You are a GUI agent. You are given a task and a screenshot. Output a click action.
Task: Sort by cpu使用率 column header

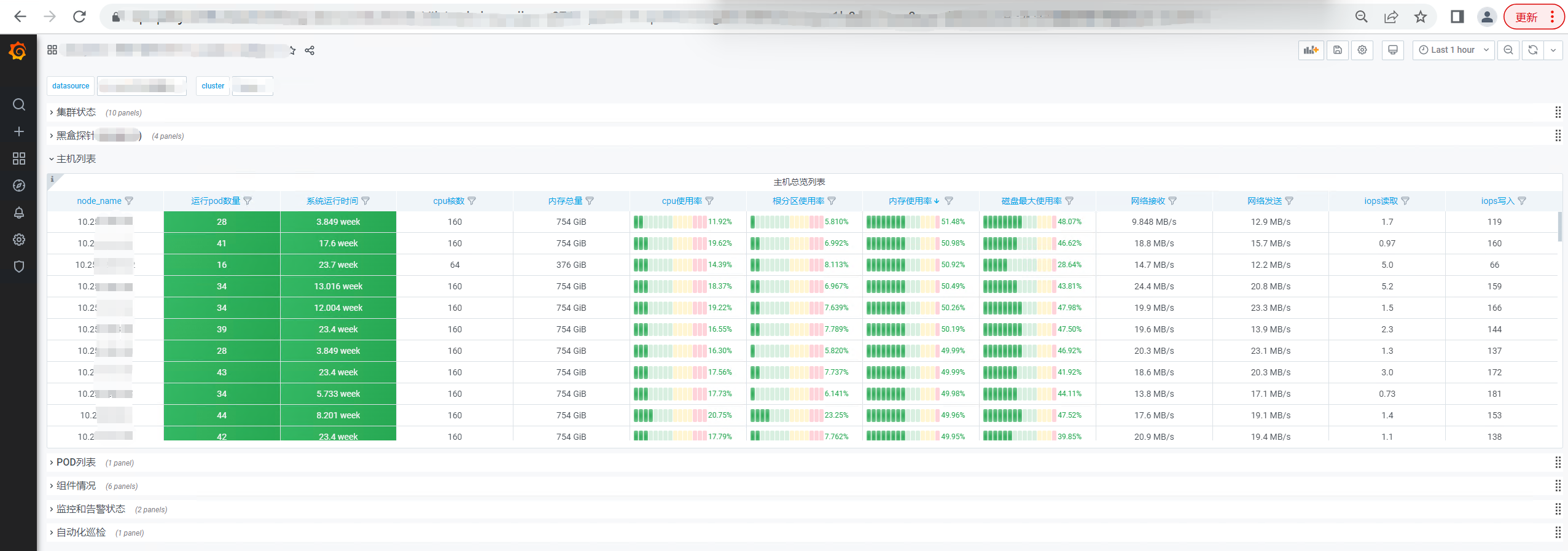[682, 201]
